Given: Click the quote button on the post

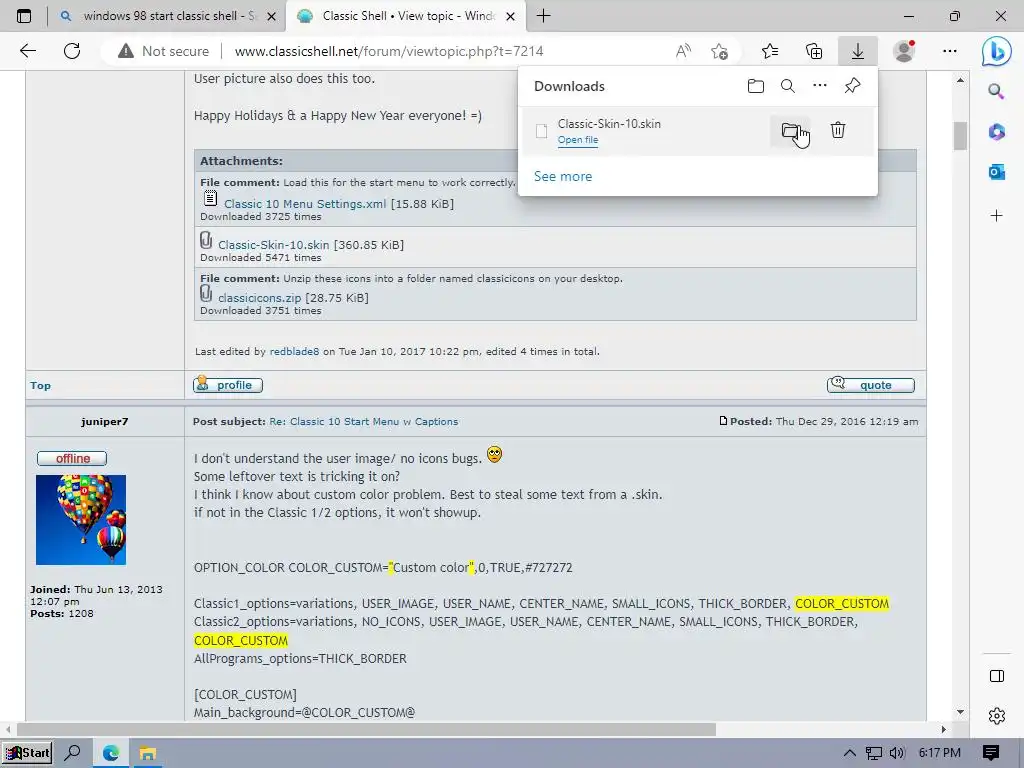Looking at the screenshot, I should pyautogui.click(x=871, y=385).
